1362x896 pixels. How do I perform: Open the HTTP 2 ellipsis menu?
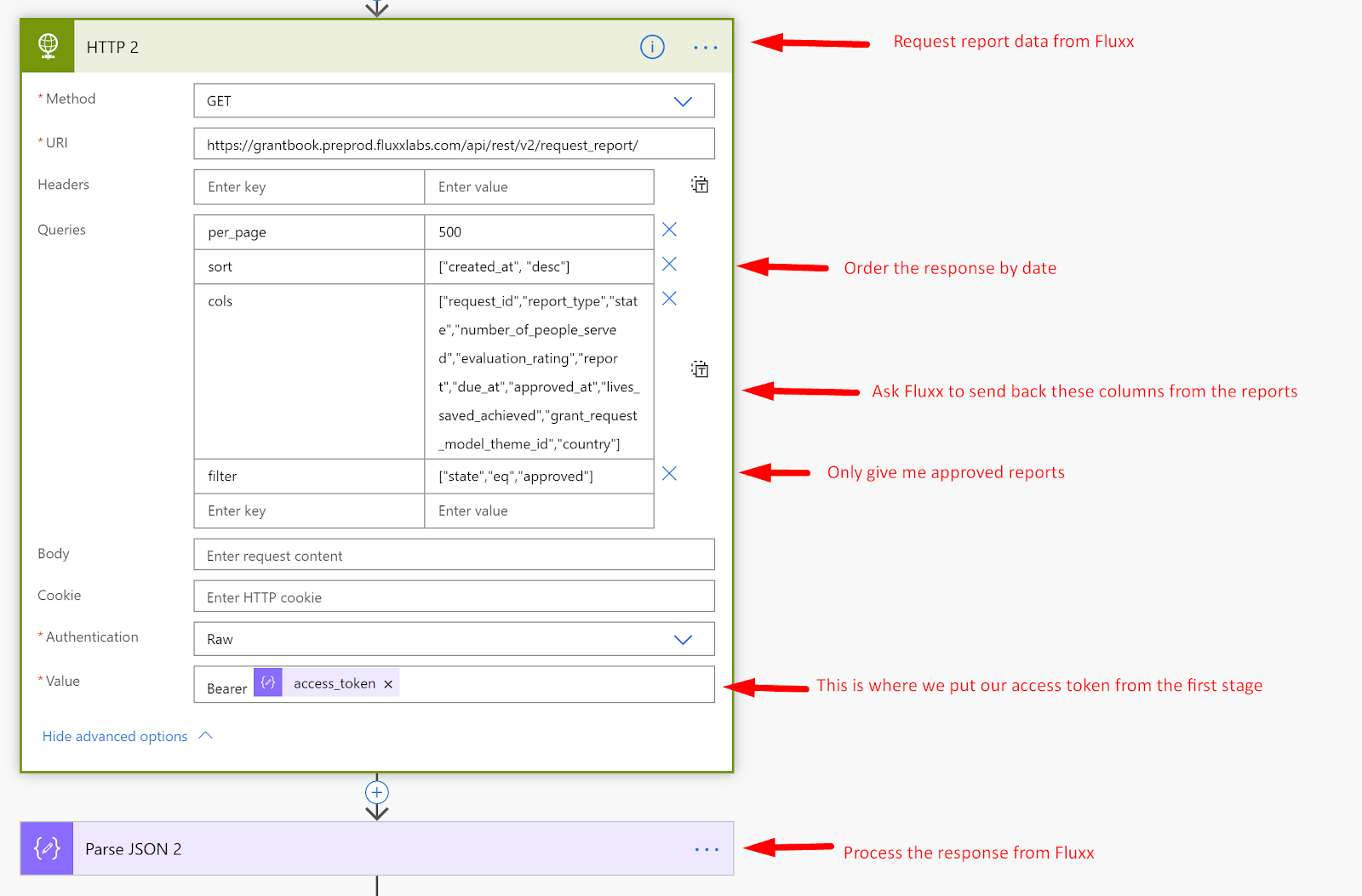pos(706,48)
